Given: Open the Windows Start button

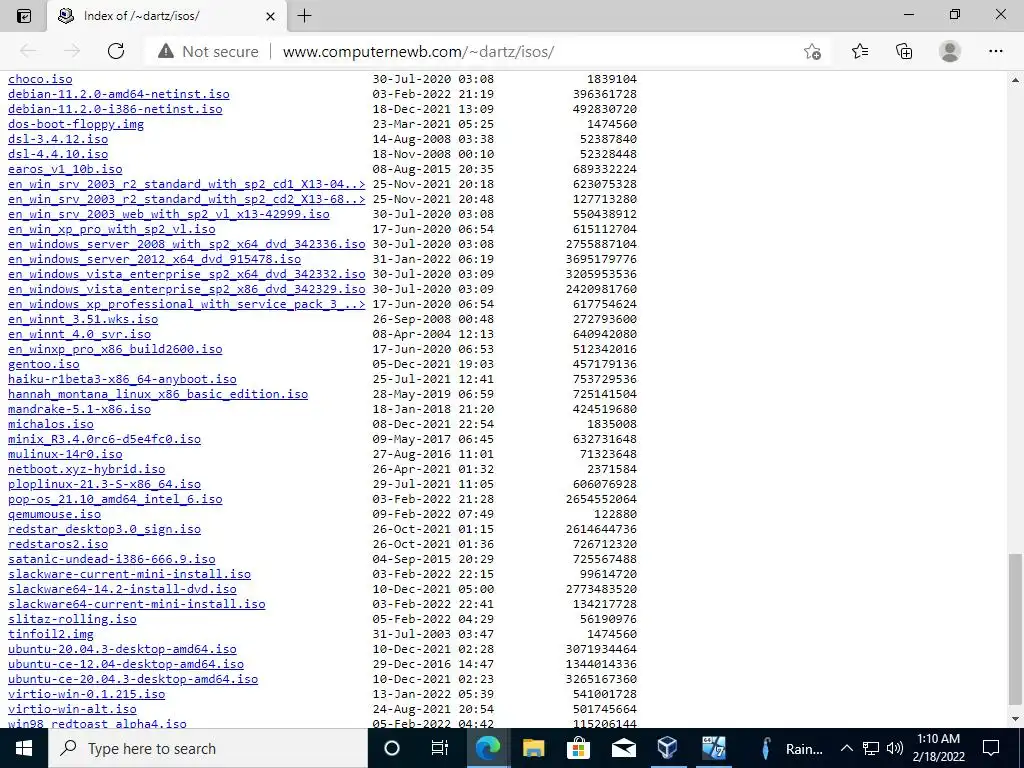Looking at the screenshot, I should pos(24,748).
